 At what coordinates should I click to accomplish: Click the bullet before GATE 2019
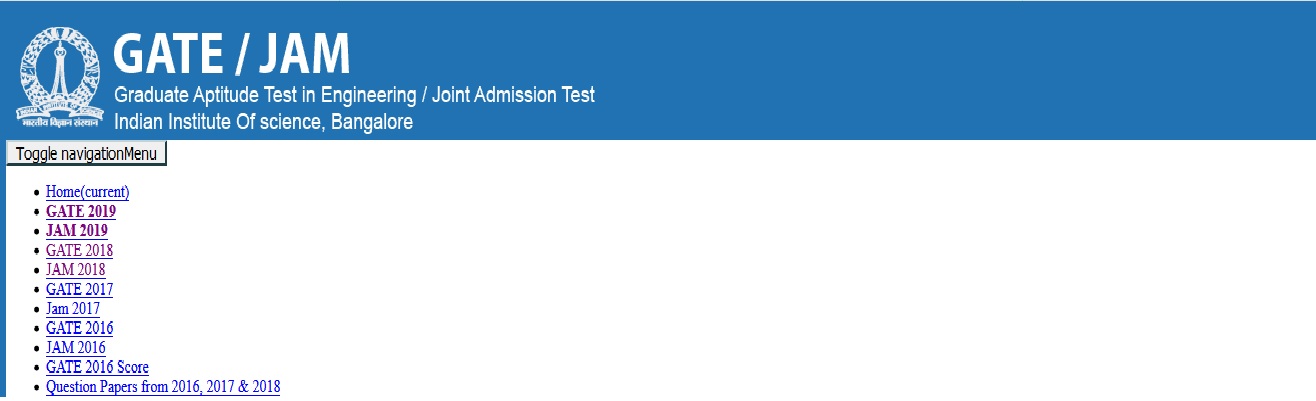click(37, 212)
